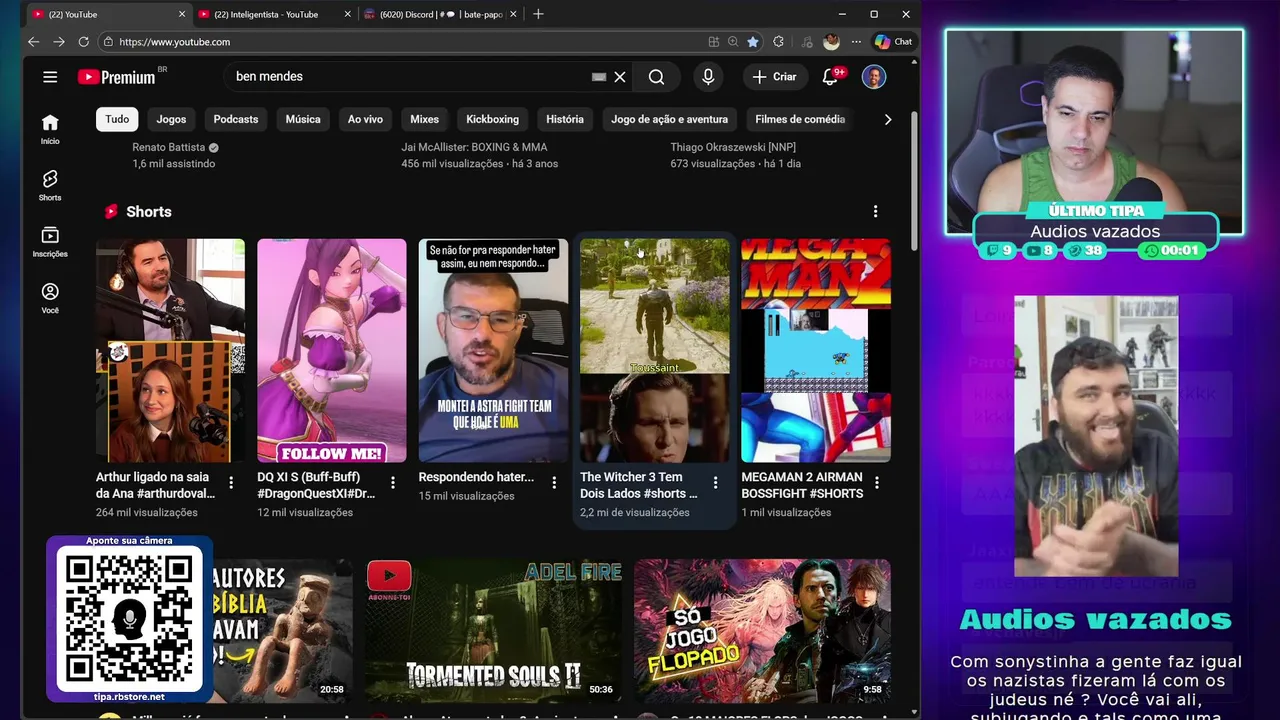Screen dimensions: 1280x720
Task: Click the zoom magnifier icon in address bar
Action: pyautogui.click(x=733, y=42)
